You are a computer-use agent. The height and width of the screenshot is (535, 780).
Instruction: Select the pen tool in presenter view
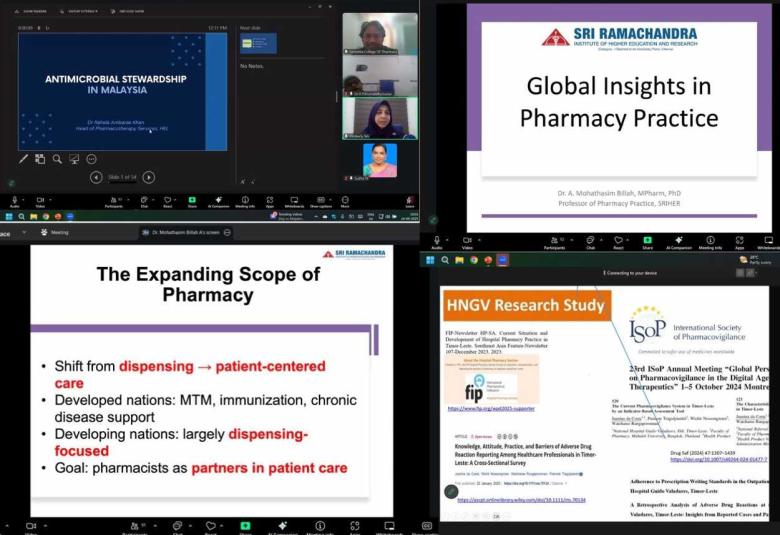pos(24,159)
